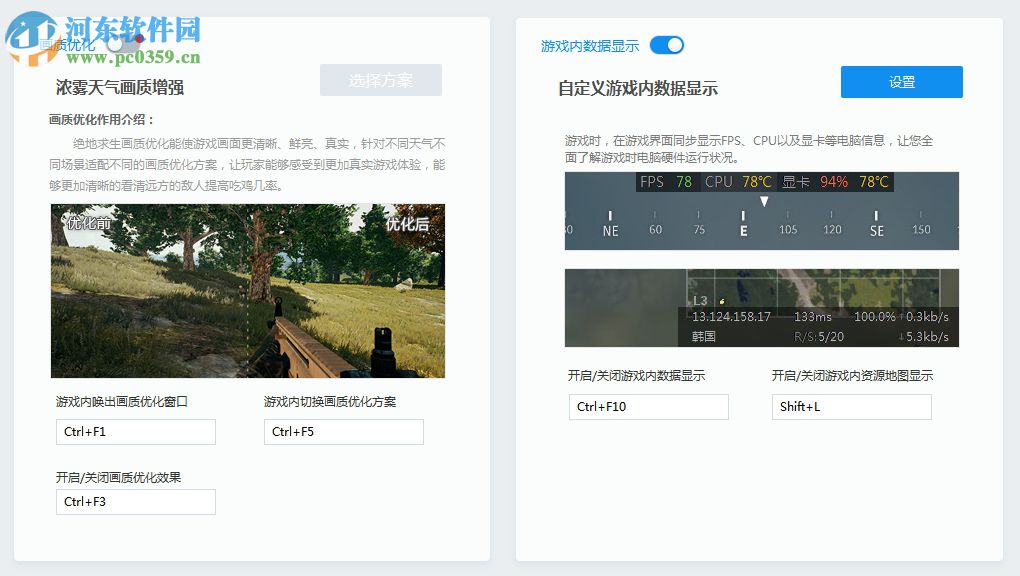The image size is (1020, 576).
Task: Click the 选择方案 button
Action: click(x=381, y=80)
